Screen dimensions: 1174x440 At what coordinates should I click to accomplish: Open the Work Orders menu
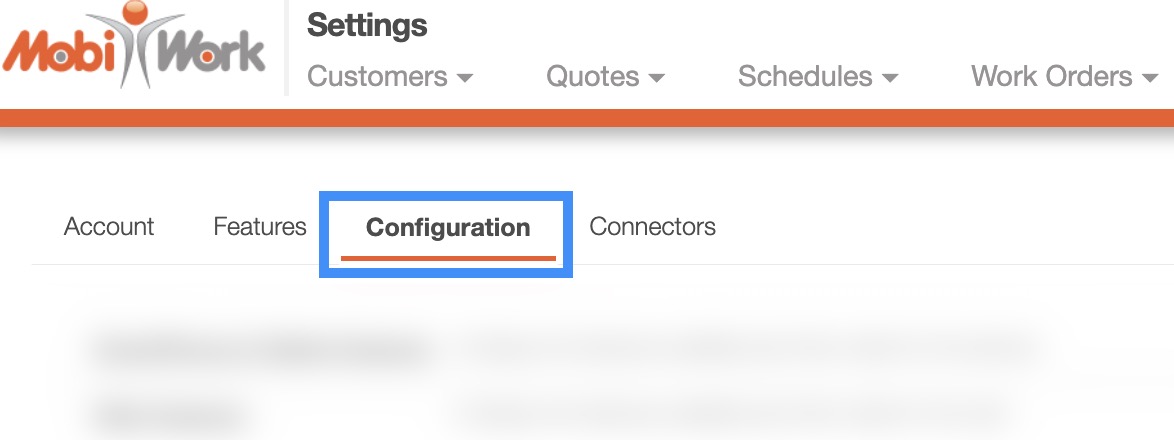click(x=1052, y=76)
